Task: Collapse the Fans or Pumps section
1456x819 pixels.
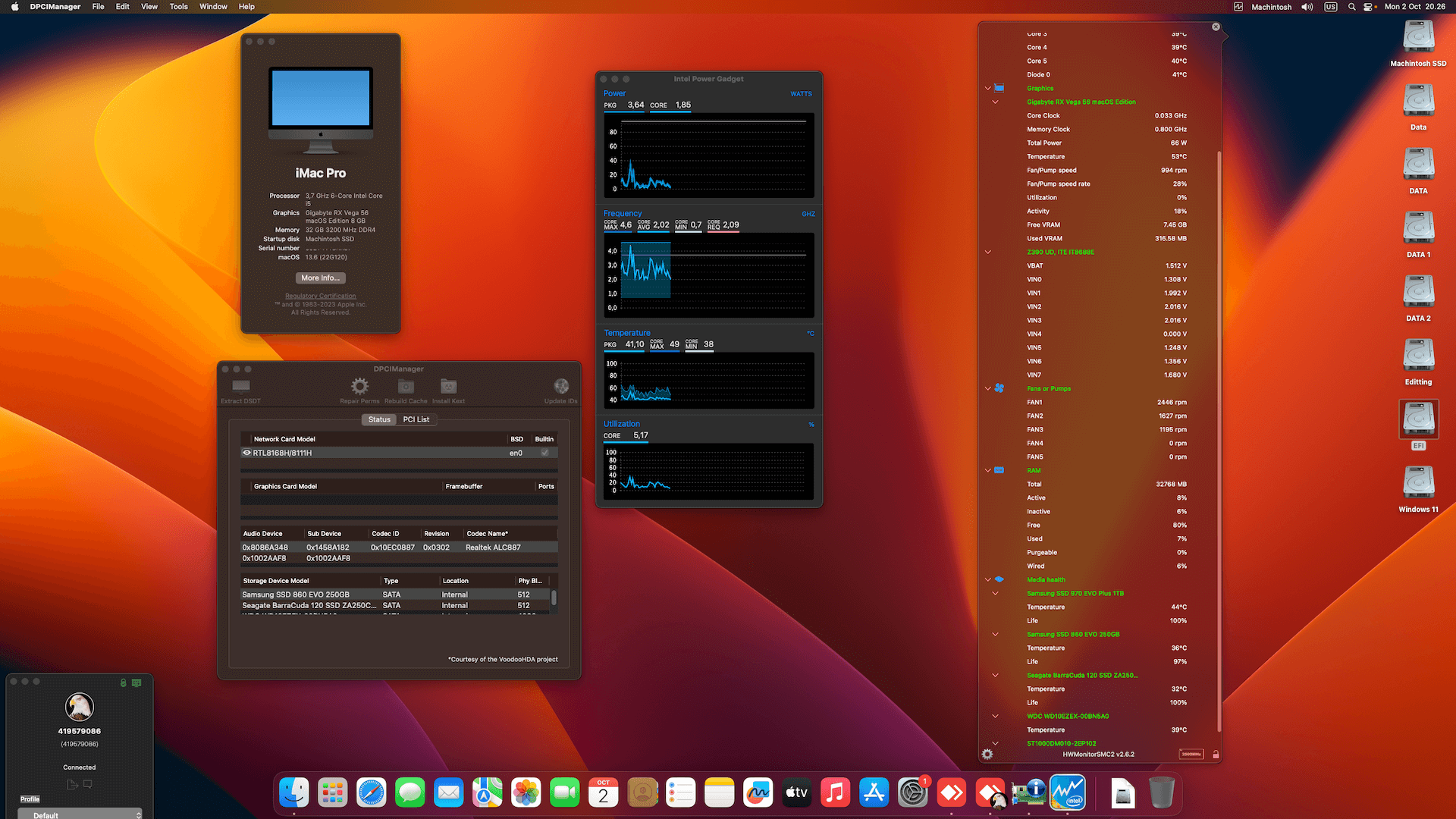Action: click(x=987, y=388)
